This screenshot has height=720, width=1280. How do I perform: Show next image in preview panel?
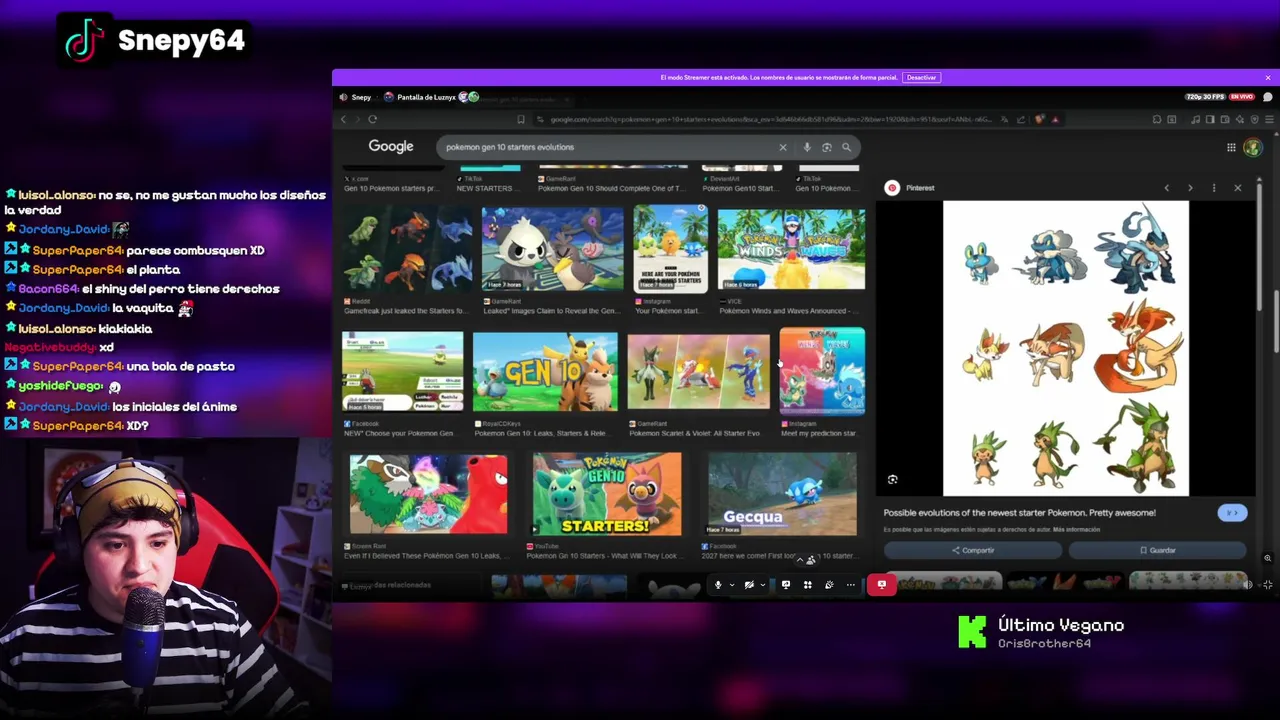[1190, 188]
